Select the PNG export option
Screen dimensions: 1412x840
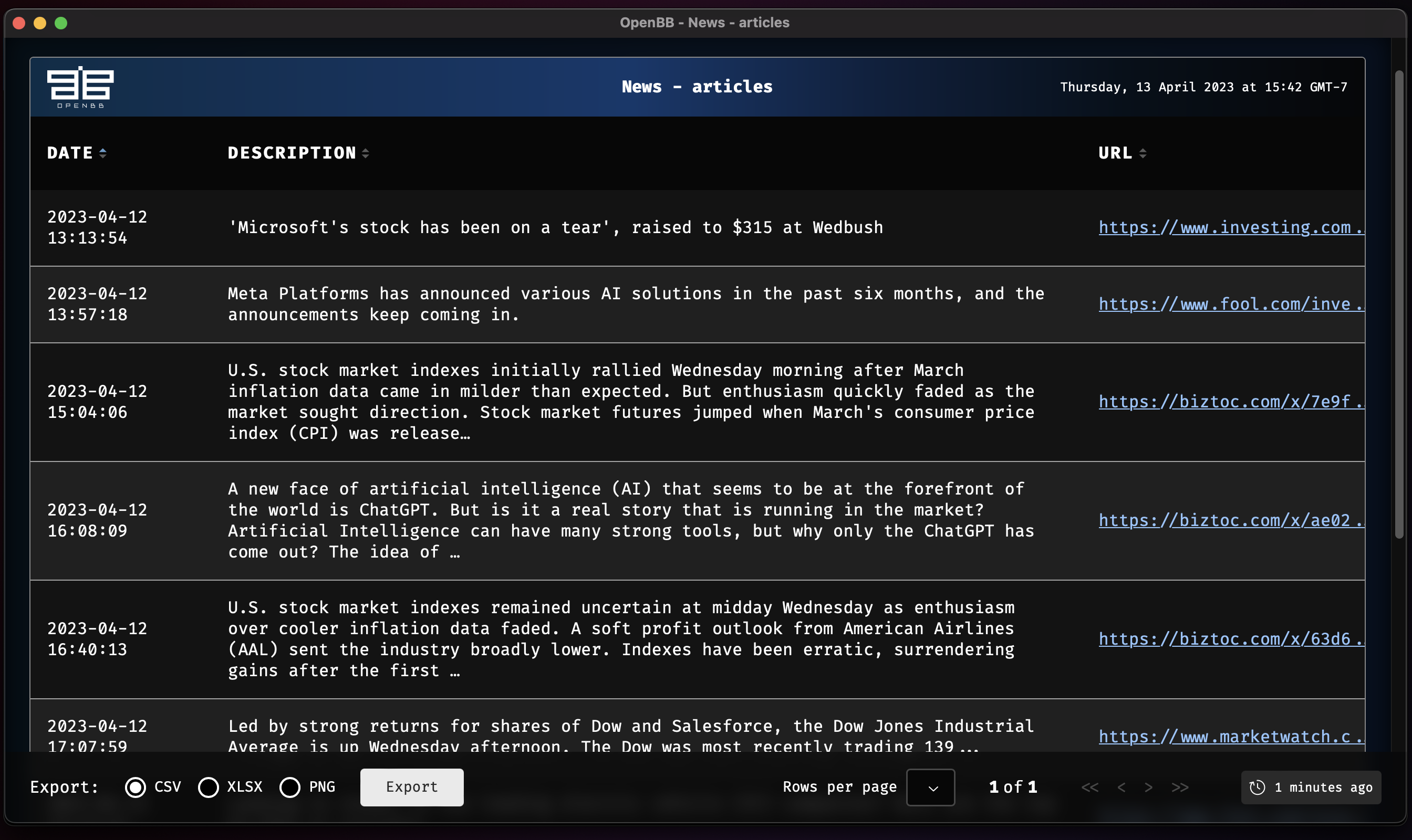(290, 787)
